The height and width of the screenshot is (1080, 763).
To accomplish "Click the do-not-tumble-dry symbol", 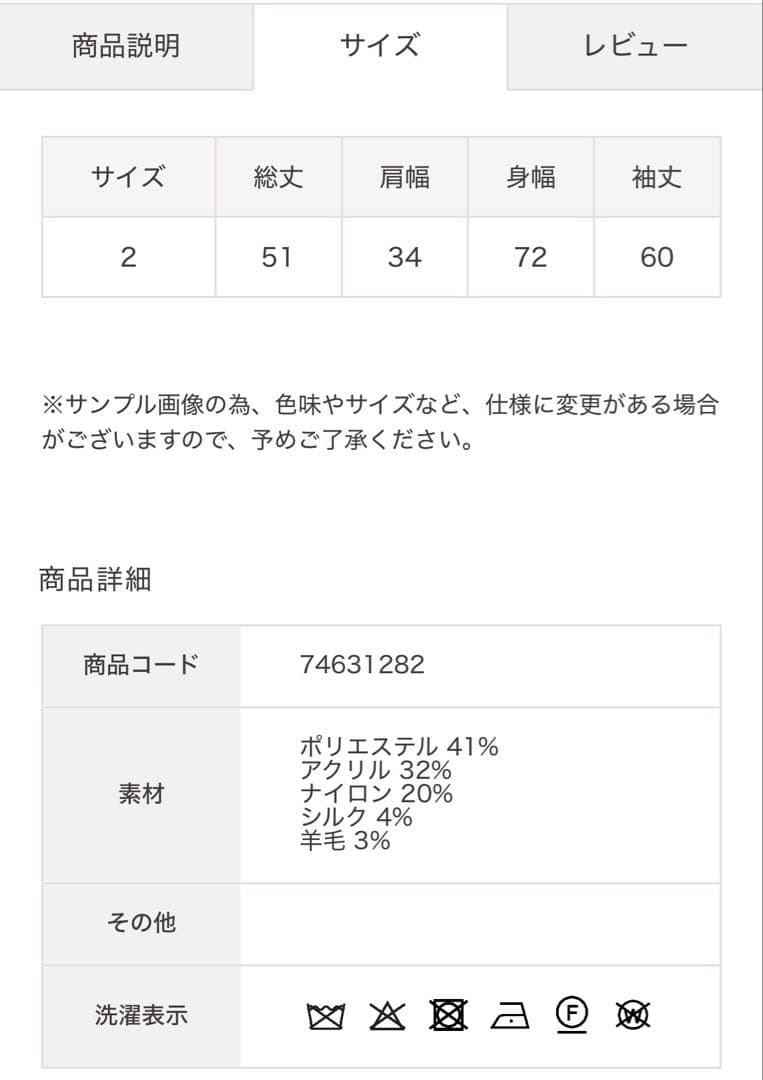I will click(x=448, y=1016).
